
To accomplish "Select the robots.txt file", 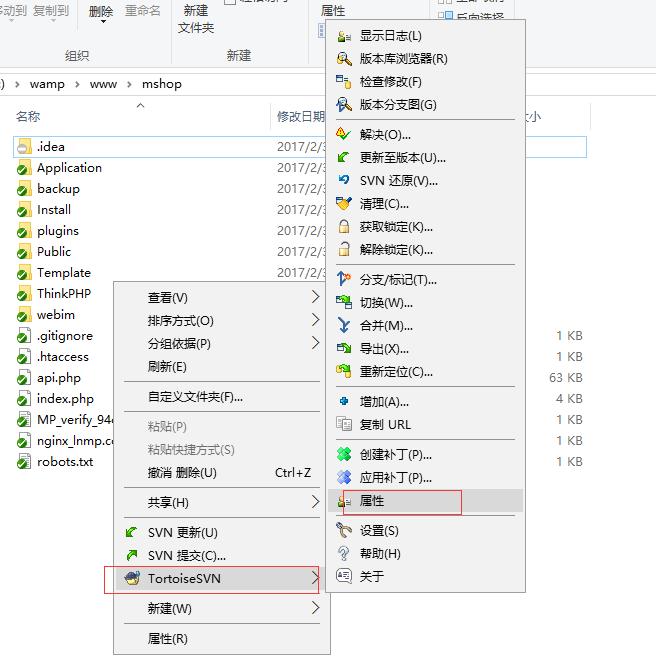I will (x=63, y=462).
